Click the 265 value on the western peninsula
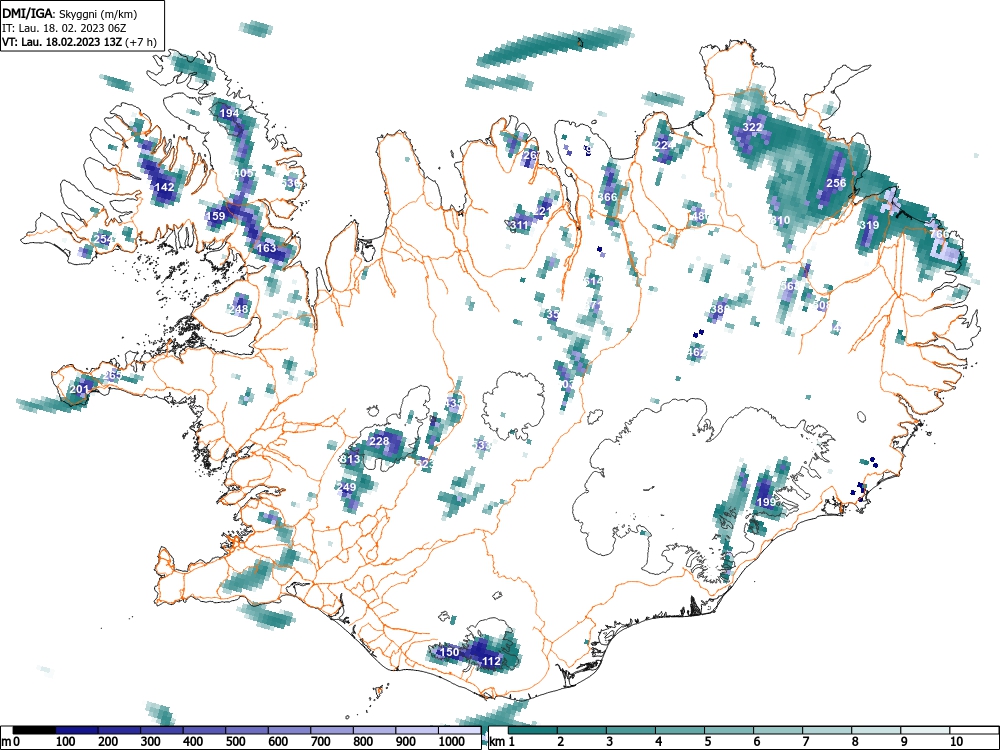Viewport: 1000px width, 750px height. point(112,374)
